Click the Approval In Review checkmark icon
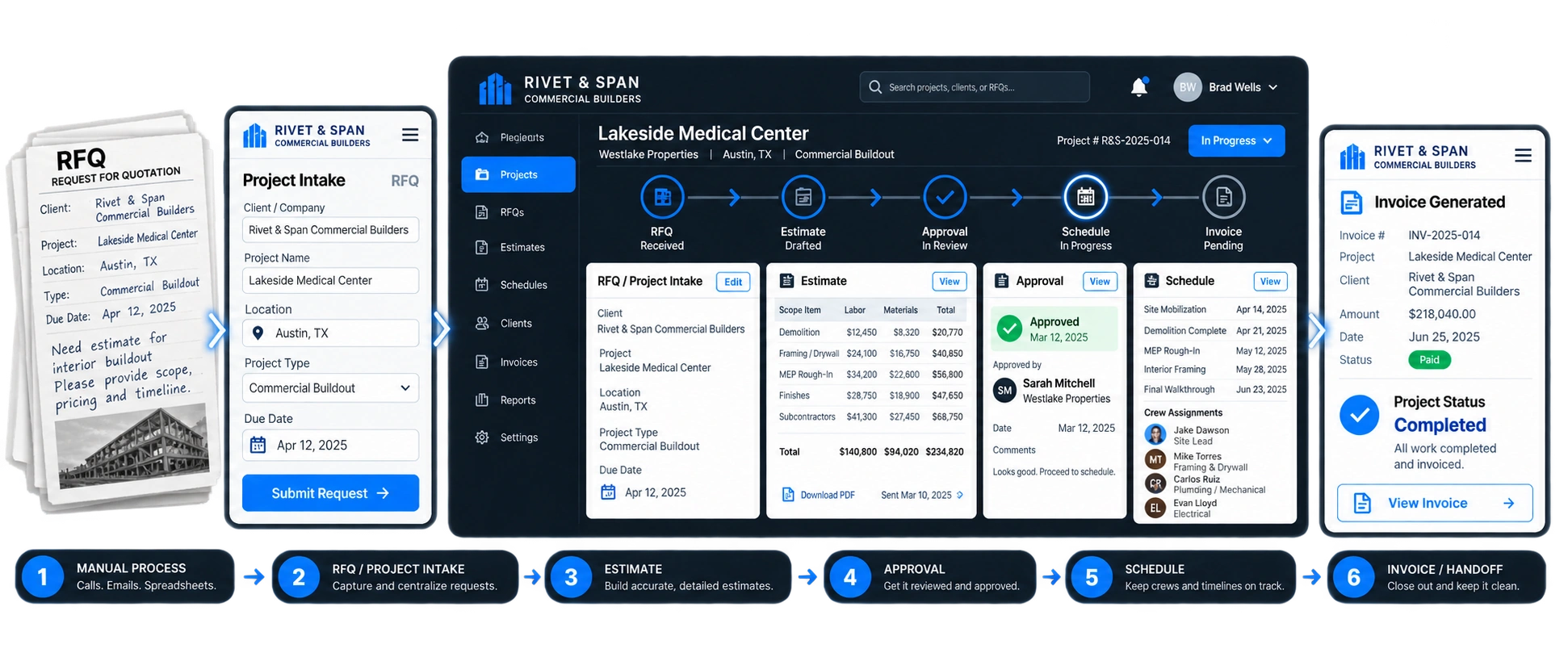Viewport: 1568px width, 653px height. tap(945, 197)
